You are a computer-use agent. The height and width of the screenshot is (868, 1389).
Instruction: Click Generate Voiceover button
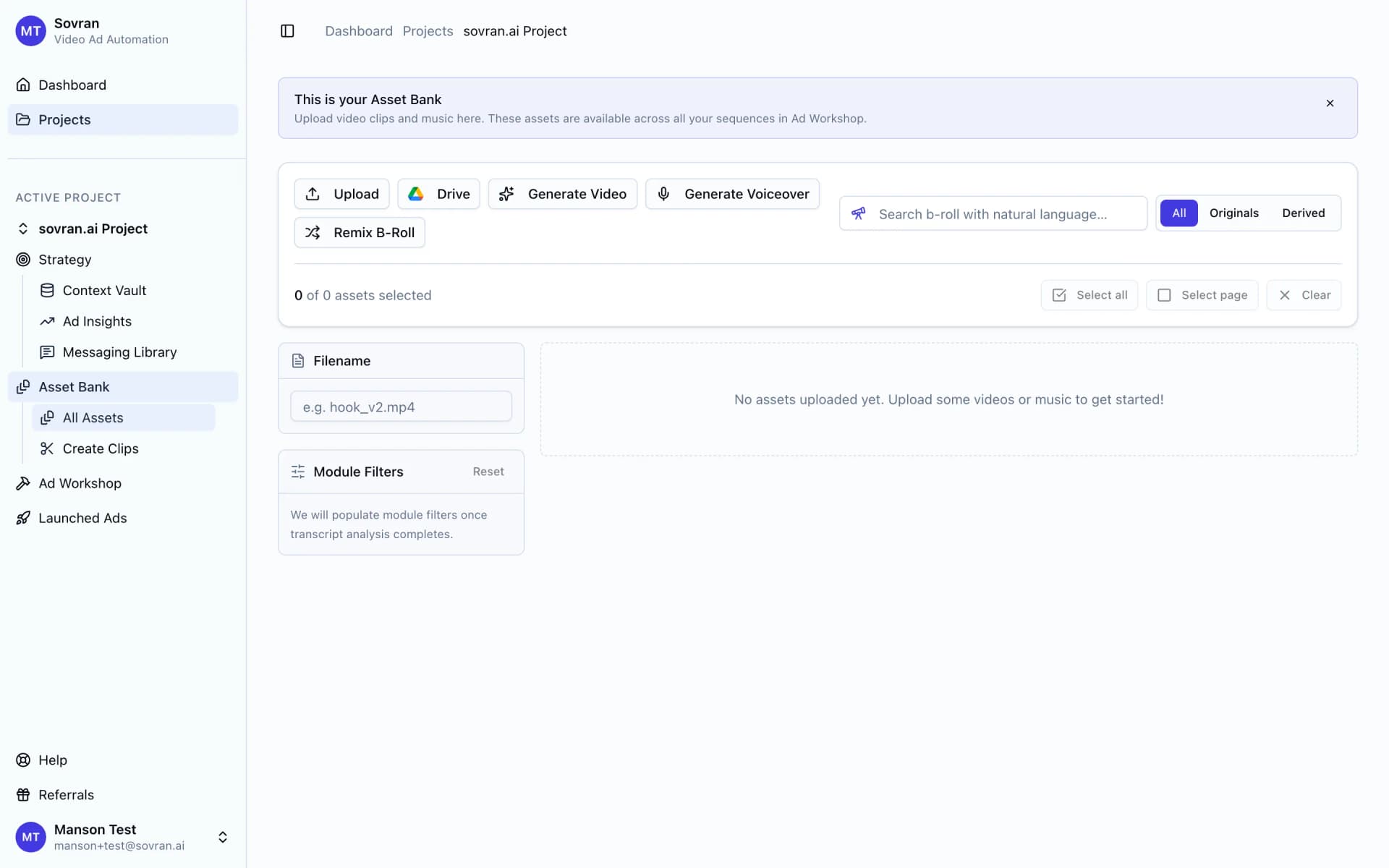732,194
